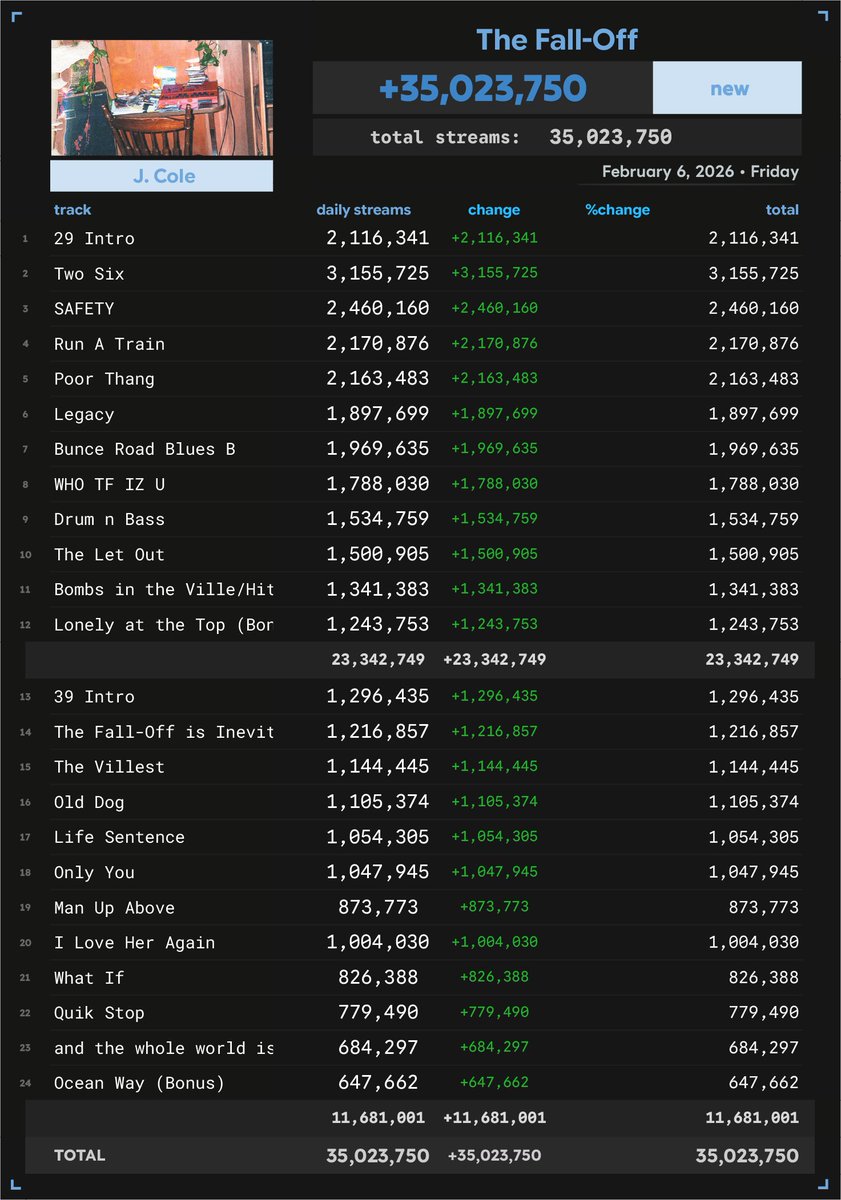Click the total streams: 35,023,750 line

pos(521,137)
